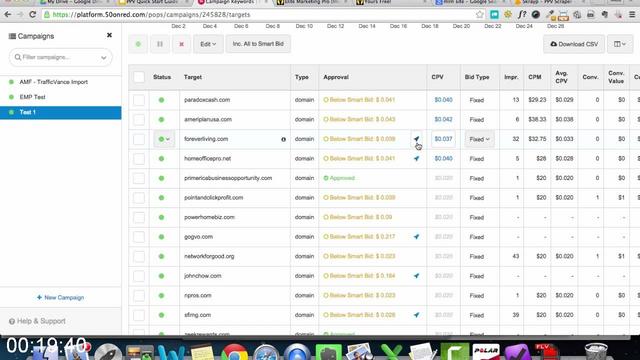Open the columns layout dropdown

(620, 44)
